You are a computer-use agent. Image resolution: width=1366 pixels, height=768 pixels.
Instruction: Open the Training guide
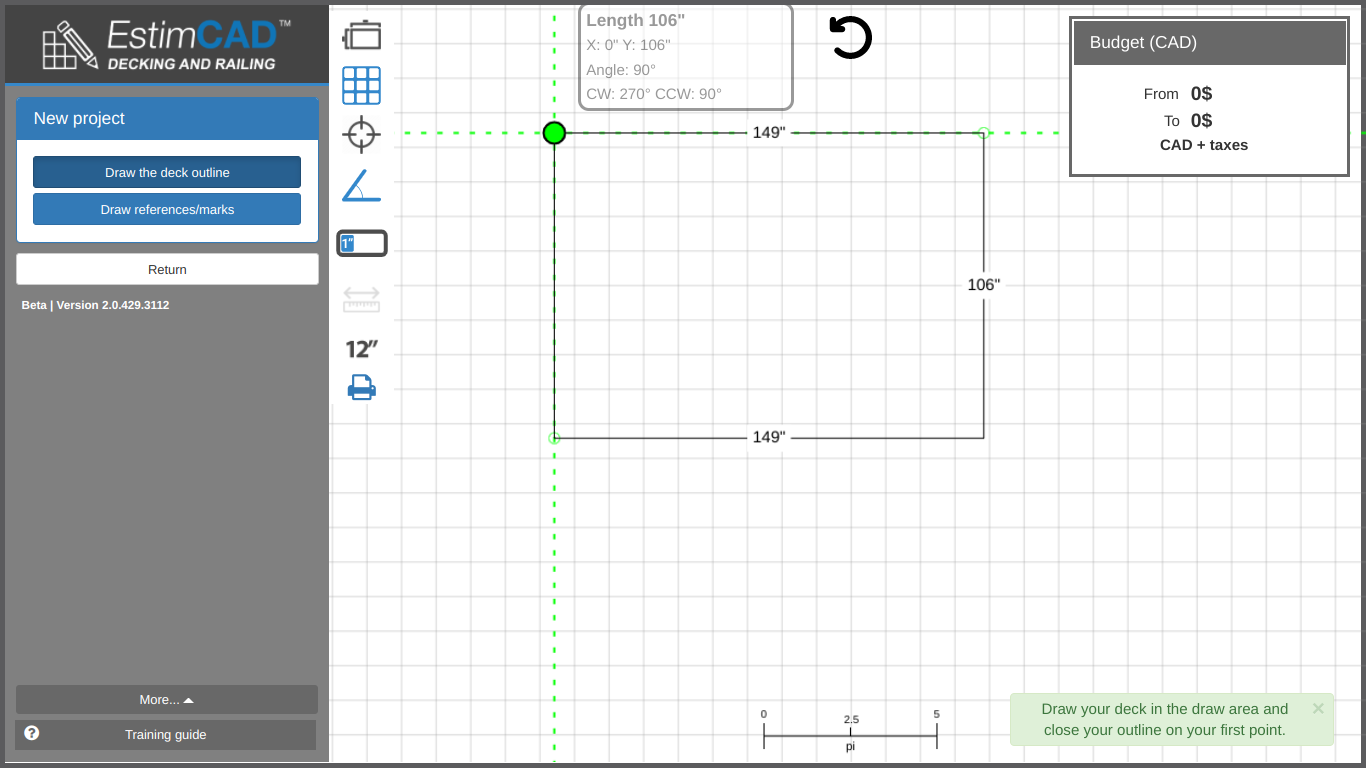tap(166, 735)
